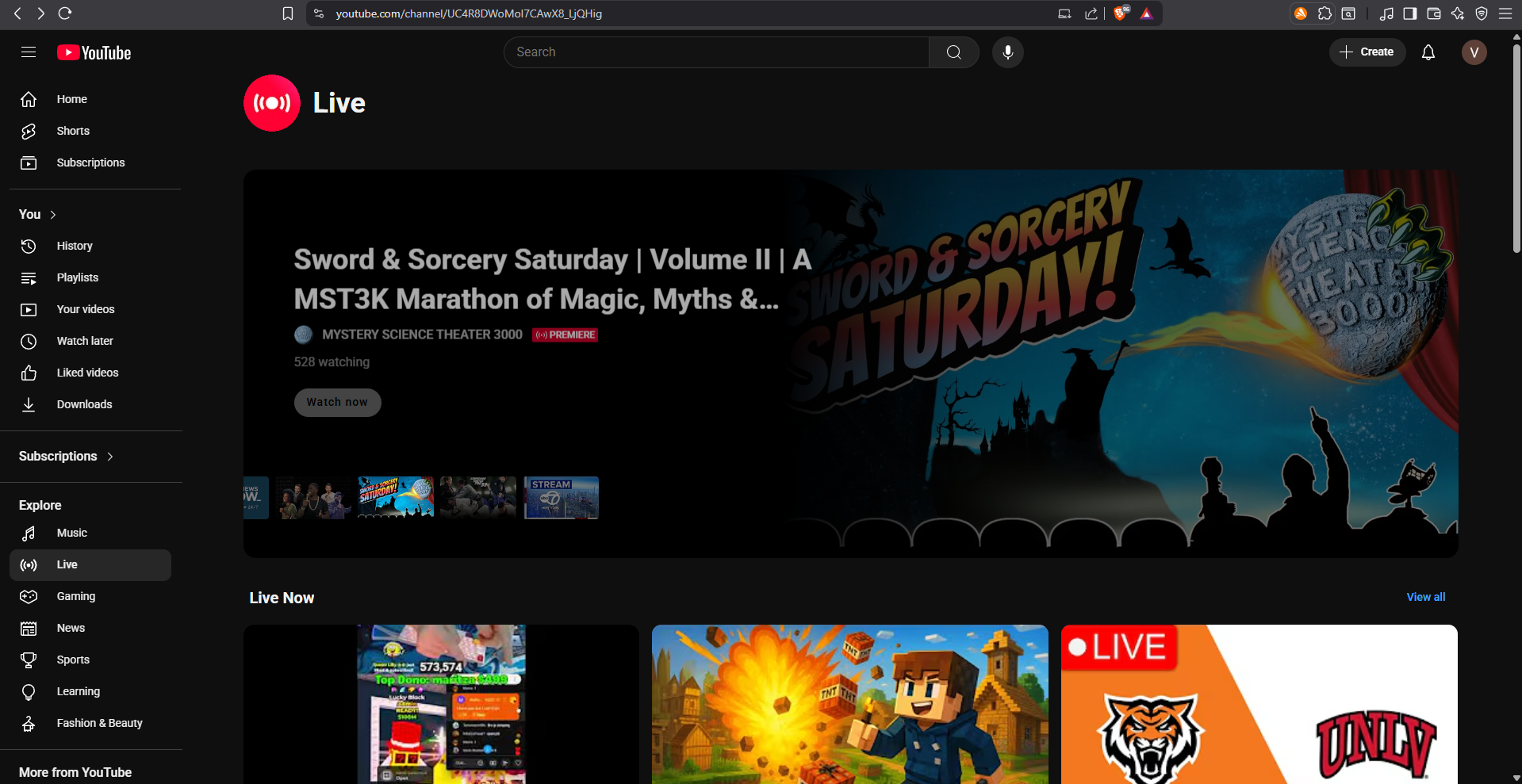Open the YouTube guide hamburger menu
This screenshot has width=1522, height=784.
pos(29,52)
